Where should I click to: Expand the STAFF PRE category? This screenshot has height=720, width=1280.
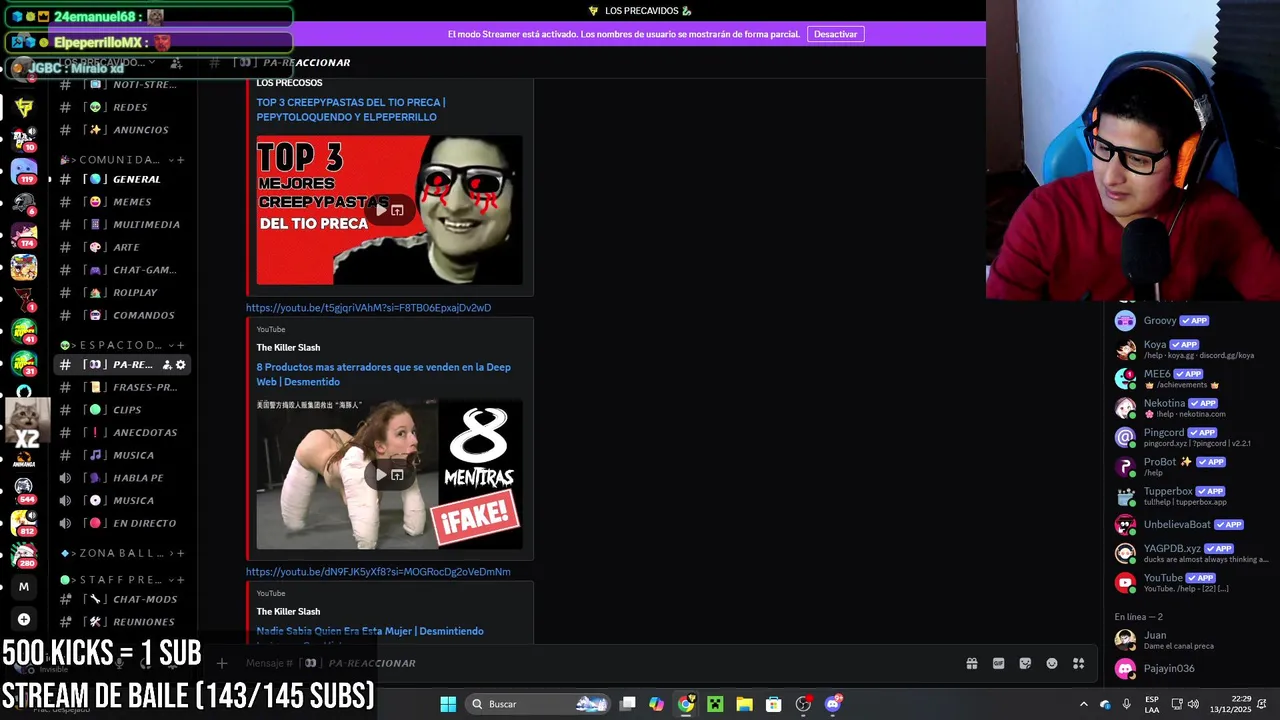coord(118,580)
